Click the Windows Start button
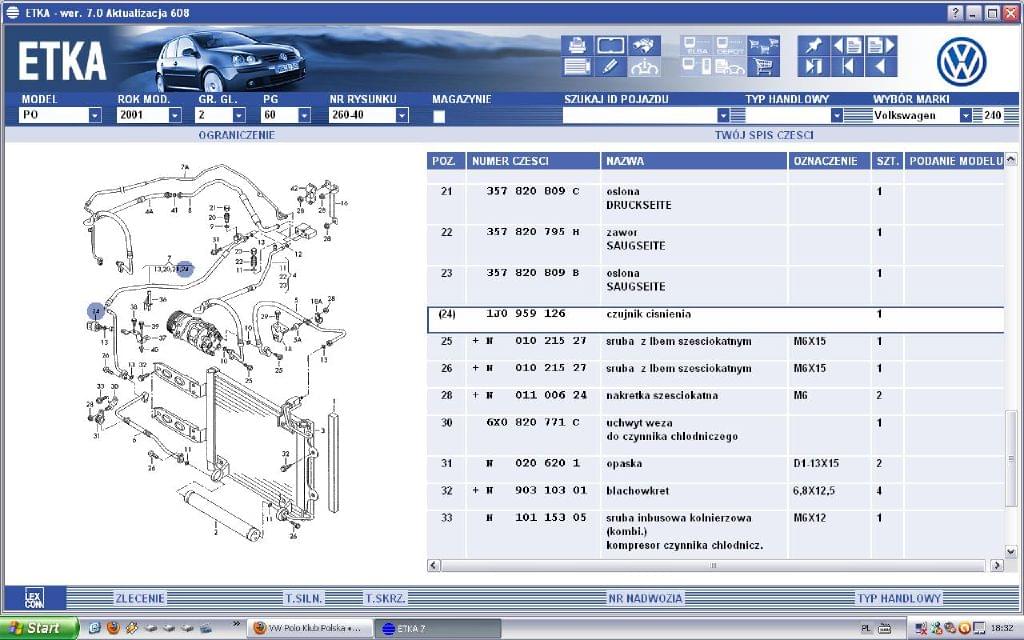 click(x=39, y=628)
